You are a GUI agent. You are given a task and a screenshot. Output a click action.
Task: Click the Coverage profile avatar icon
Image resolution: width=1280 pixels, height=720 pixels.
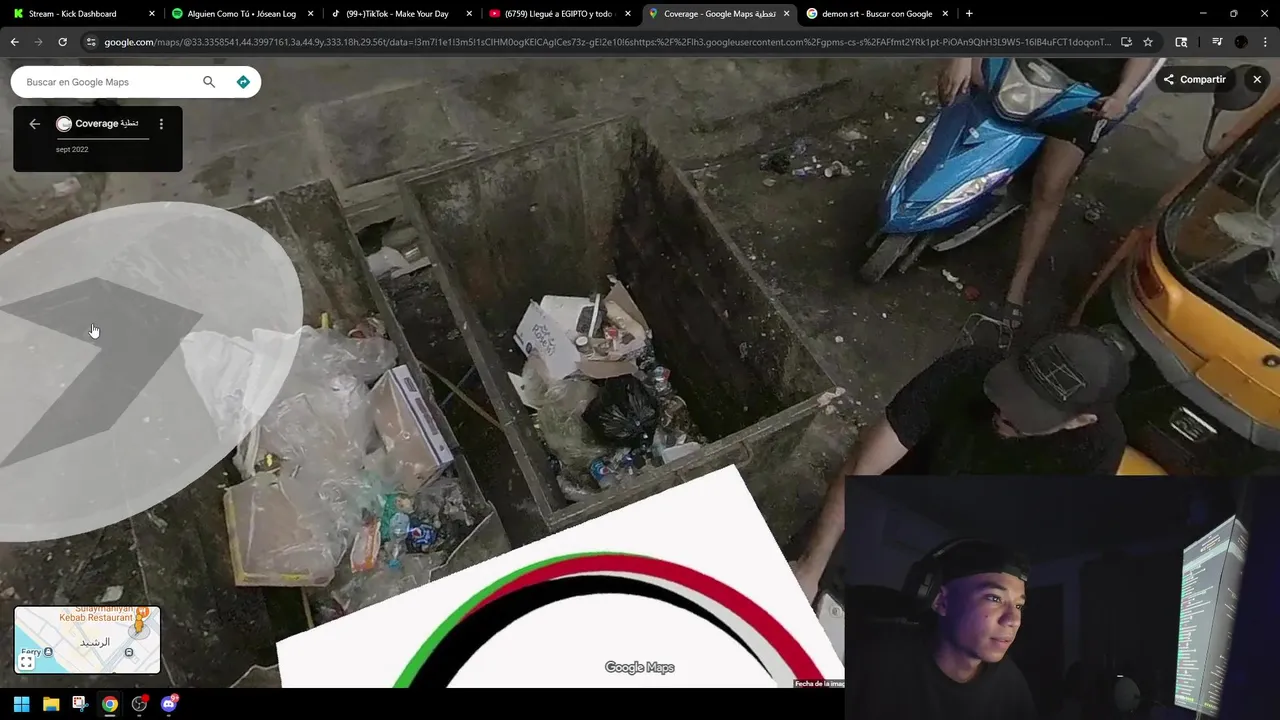[64, 124]
